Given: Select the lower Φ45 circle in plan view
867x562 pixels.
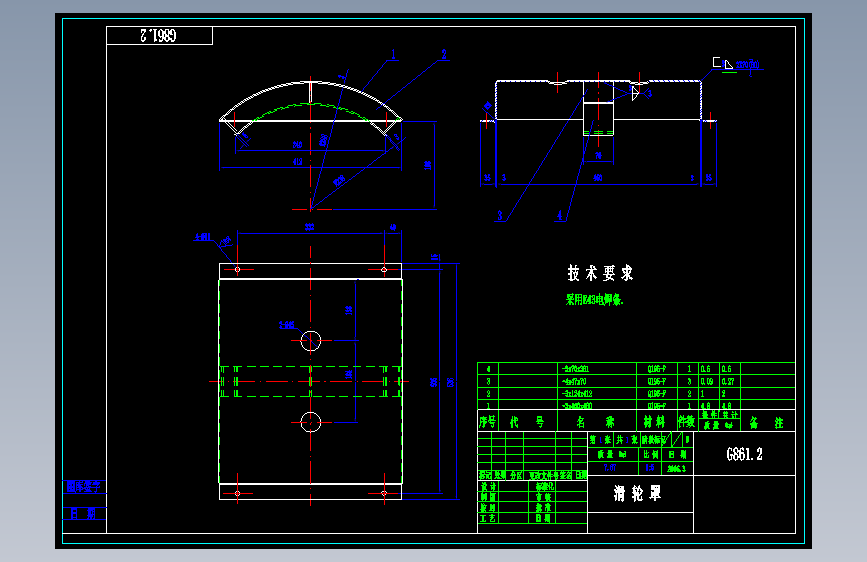Looking at the screenshot, I should coord(311,422).
